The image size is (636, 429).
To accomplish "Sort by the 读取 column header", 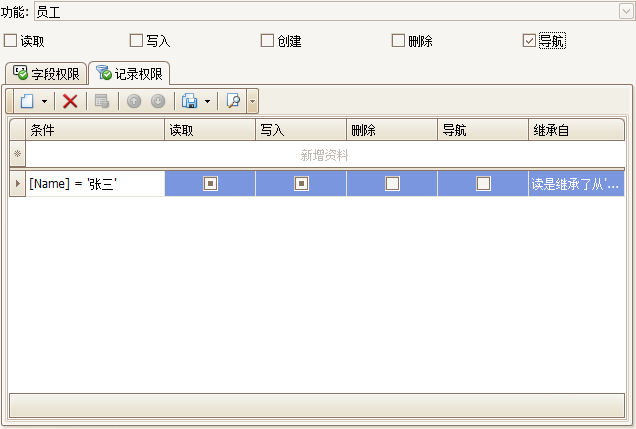I will click(210, 130).
